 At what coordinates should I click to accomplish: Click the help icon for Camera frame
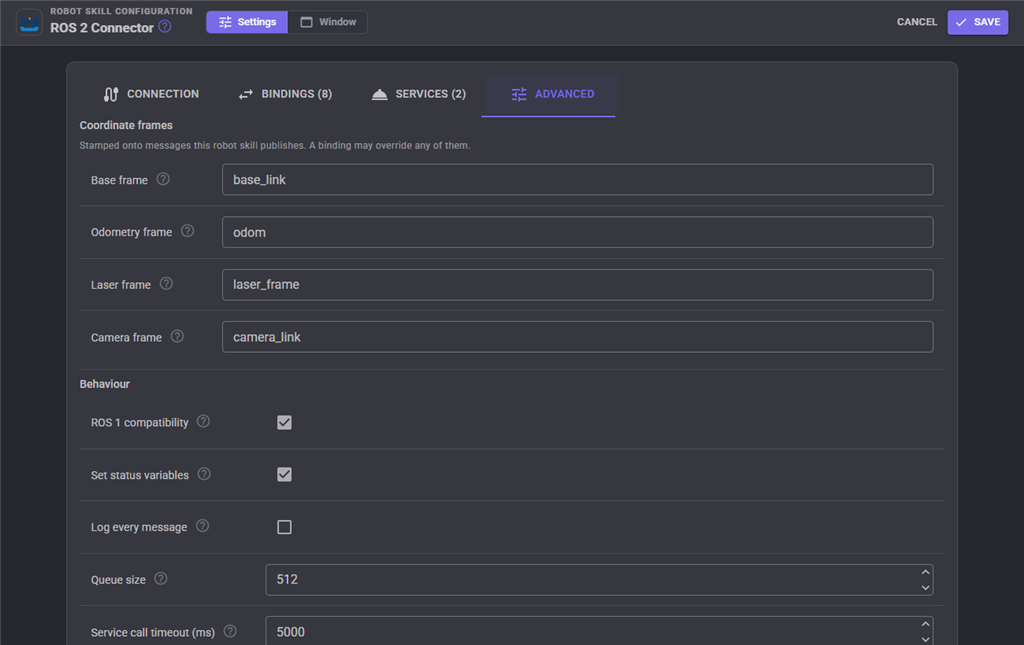(x=178, y=336)
